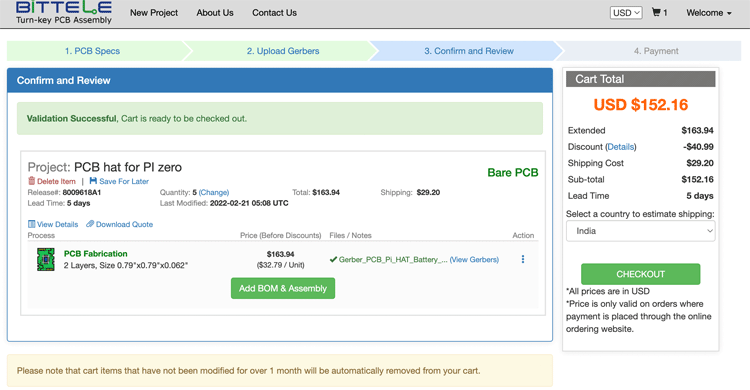Click the paperclip Download Quote icon
Viewport: 750px width, 390px height.
[90, 224]
